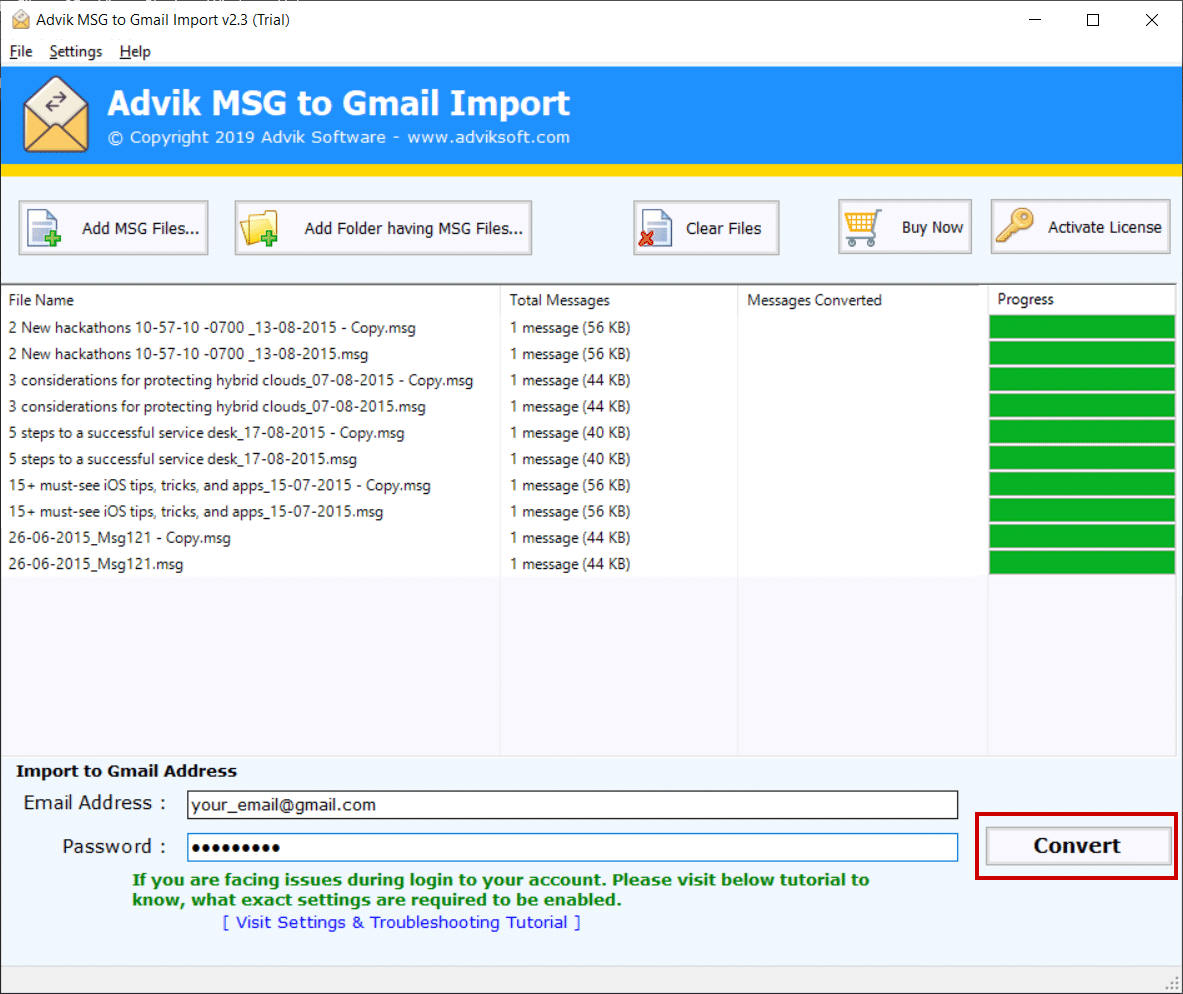Click Add Folder having MSG Files... label
The width and height of the screenshot is (1183, 994).
(x=413, y=228)
